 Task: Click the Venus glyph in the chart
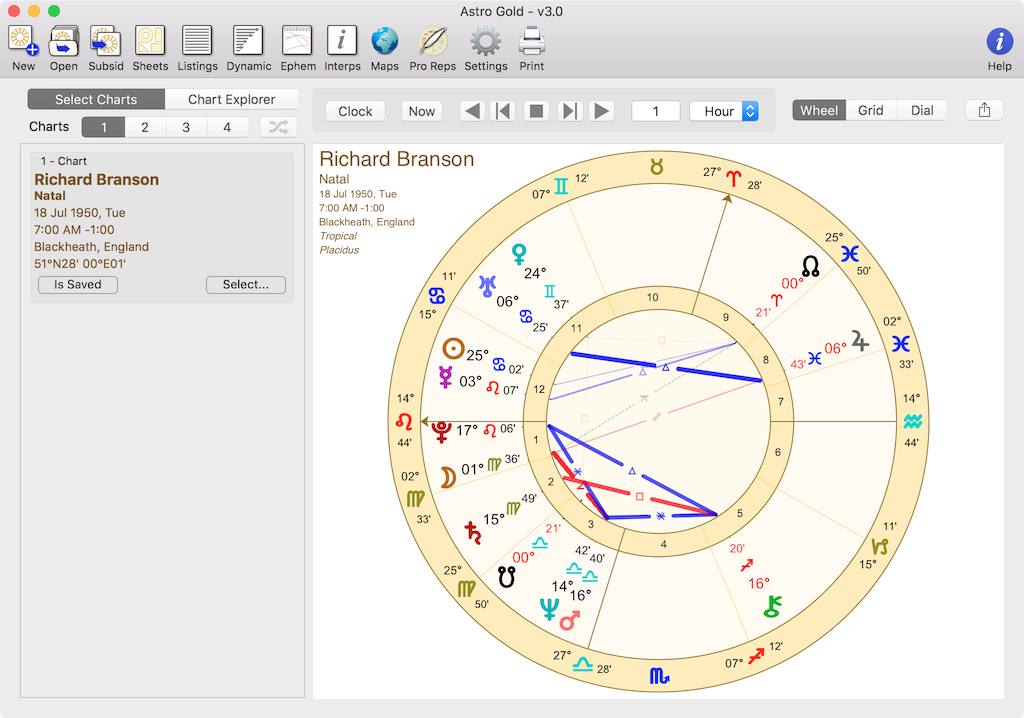point(519,253)
